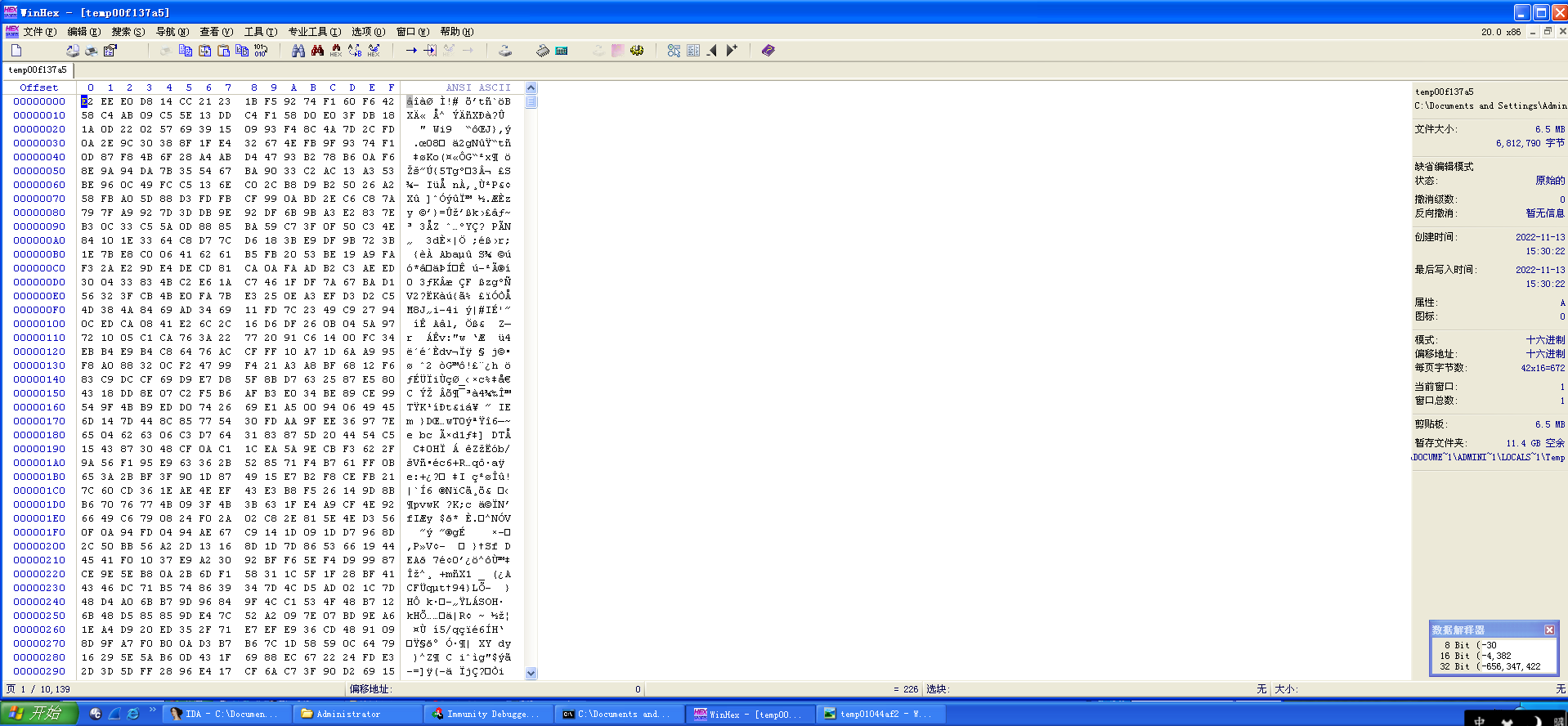The width and height of the screenshot is (1568, 726).
Task: Click the Paste clipboard icon
Action: click(223, 51)
